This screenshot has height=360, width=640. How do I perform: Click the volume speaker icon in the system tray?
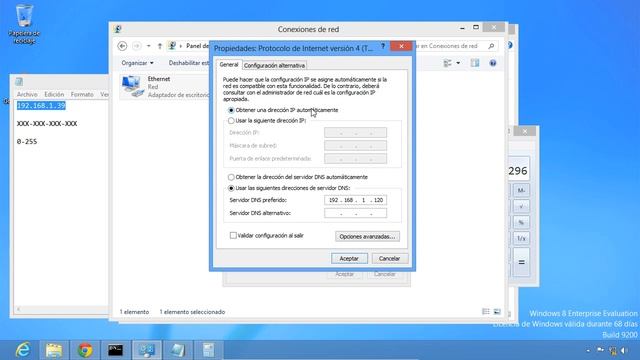pyautogui.click(x=624, y=350)
